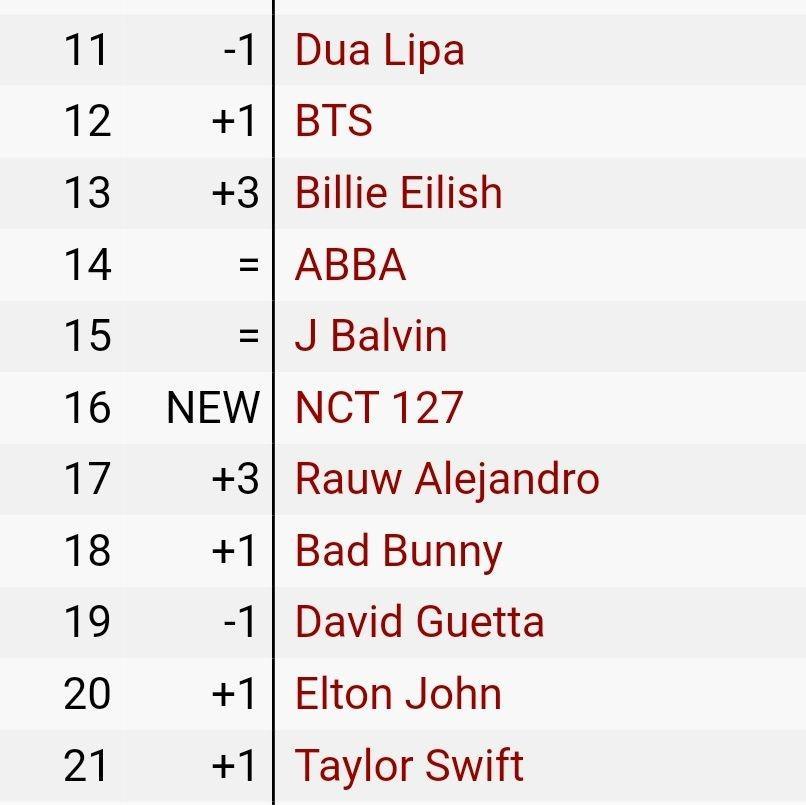Click the Billie Eilish link
This screenshot has width=806, height=805.
pyautogui.click(x=398, y=192)
